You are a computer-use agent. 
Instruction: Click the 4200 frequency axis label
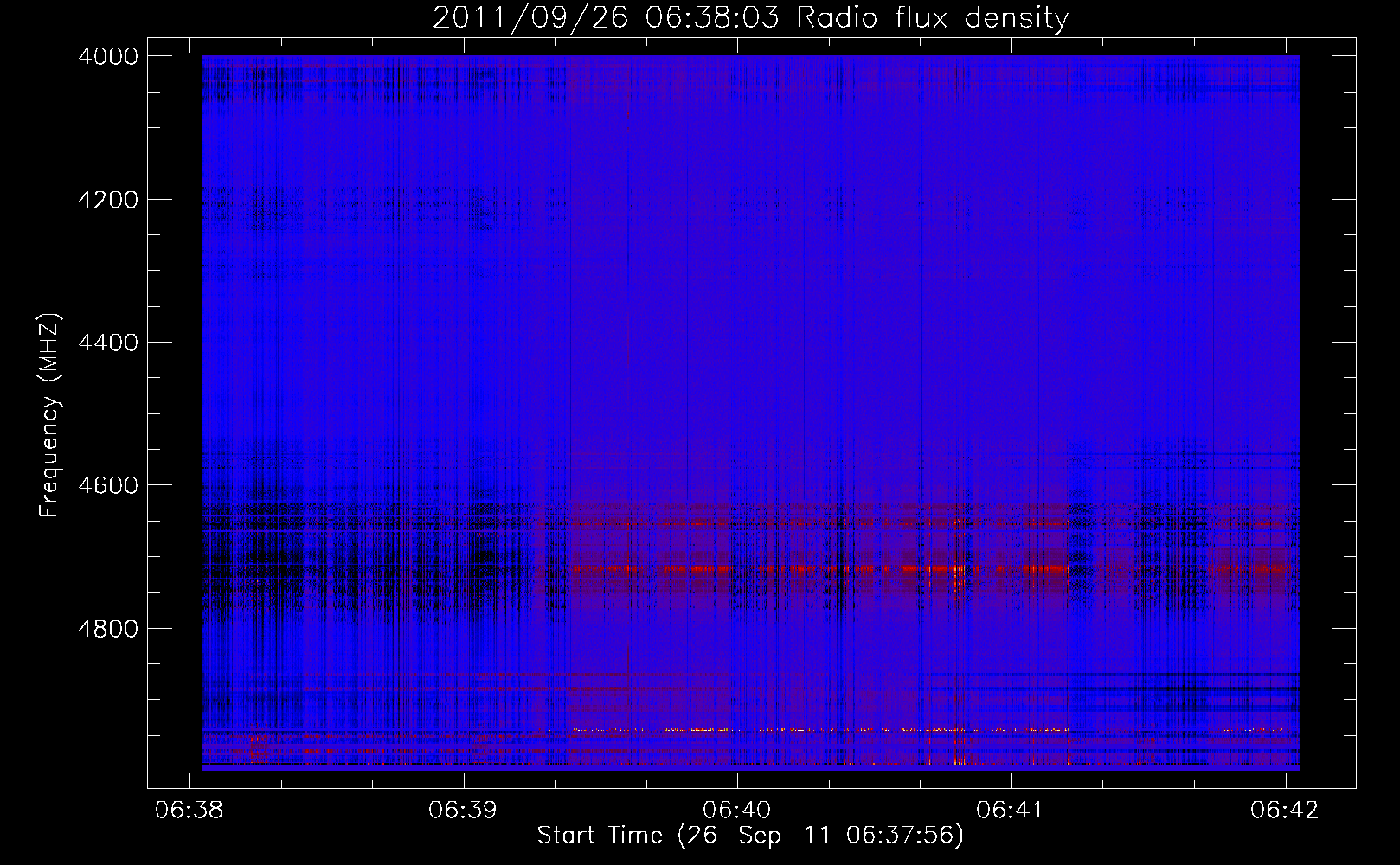pyautogui.click(x=108, y=200)
